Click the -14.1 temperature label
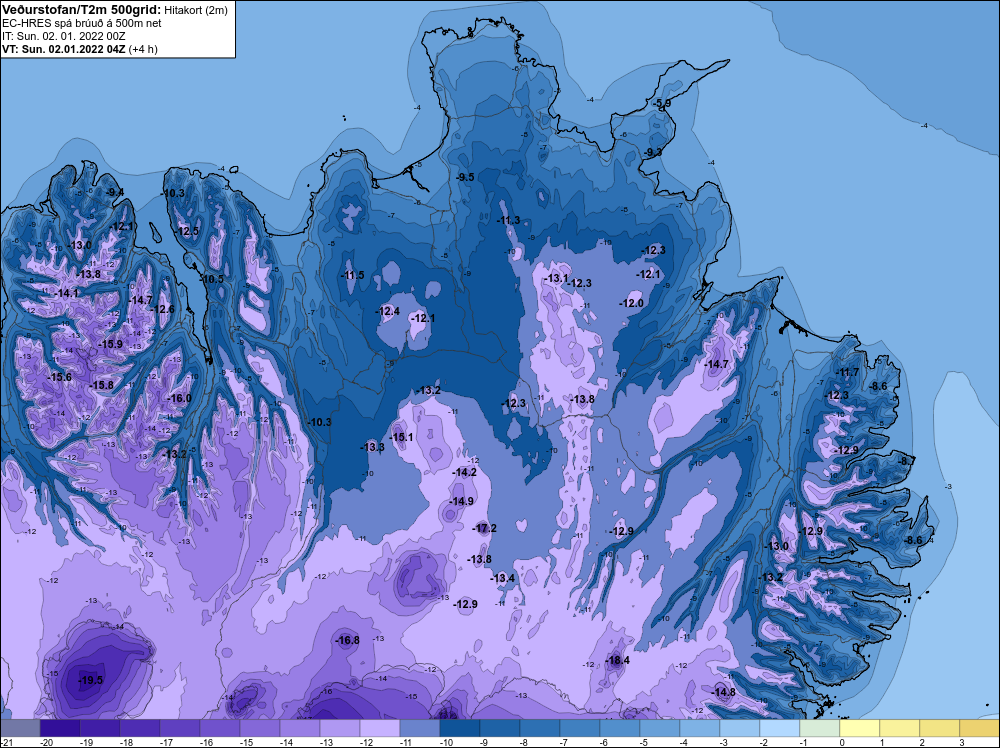The image size is (1000, 748). pos(66,293)
